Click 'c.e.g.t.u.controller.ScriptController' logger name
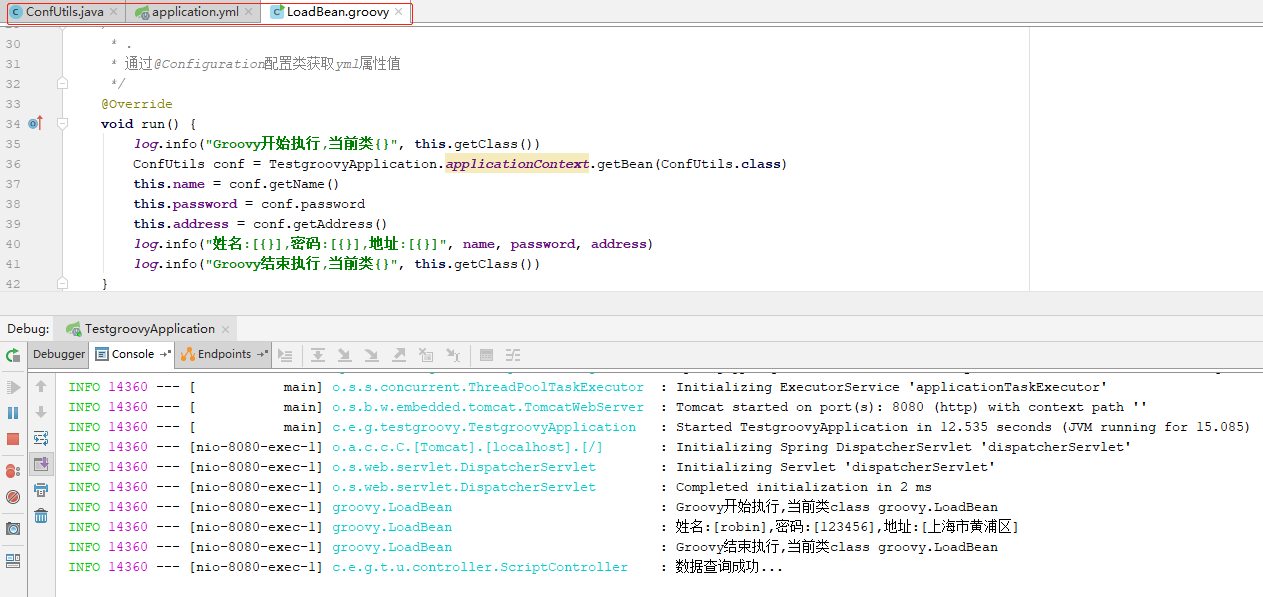This screenshot has width=1263, height=597. (480, 567)
